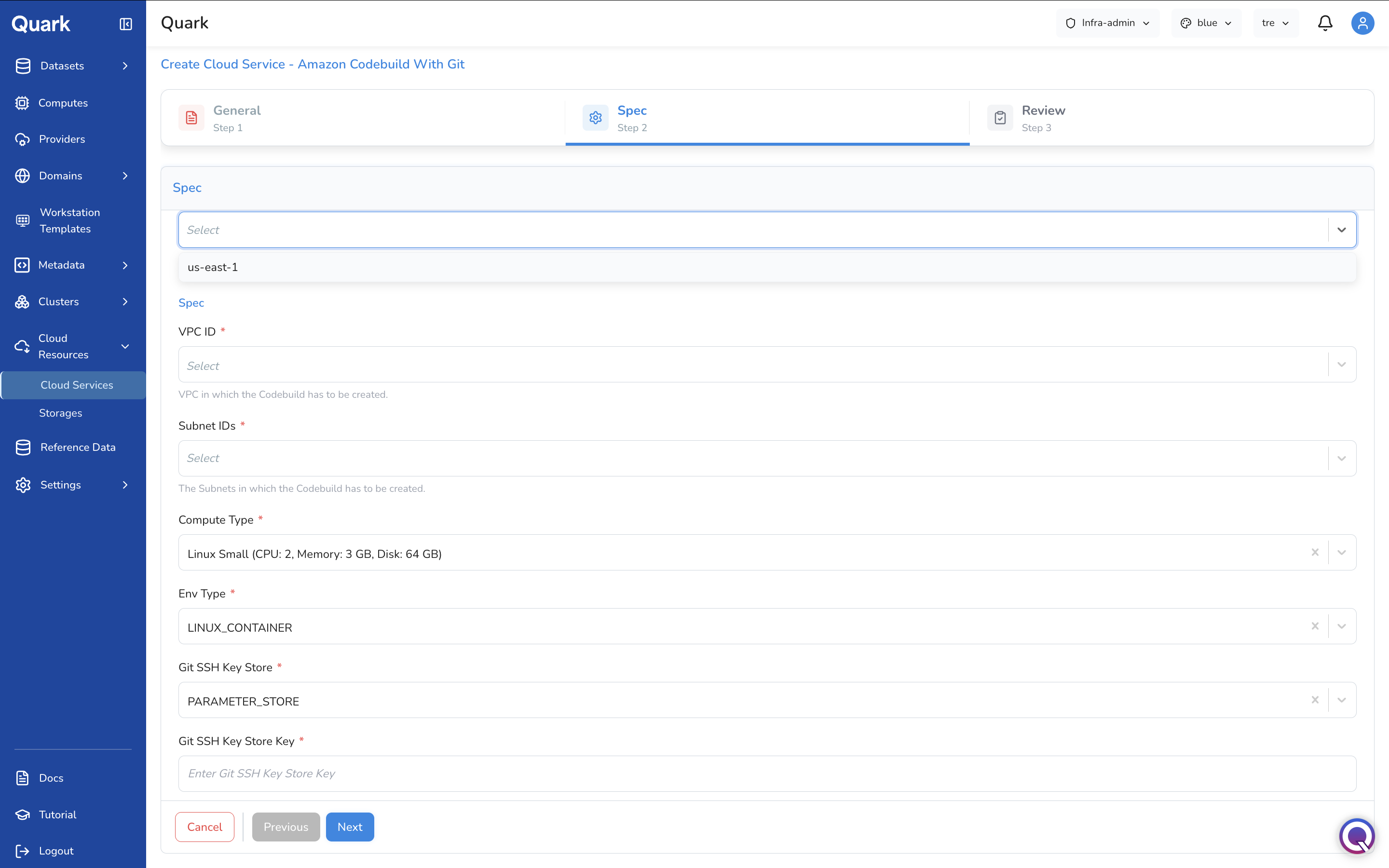Click the Reference Data database icon
Image resolution: width=1389 pixels, height=868 pixels.
pos(23,447)
